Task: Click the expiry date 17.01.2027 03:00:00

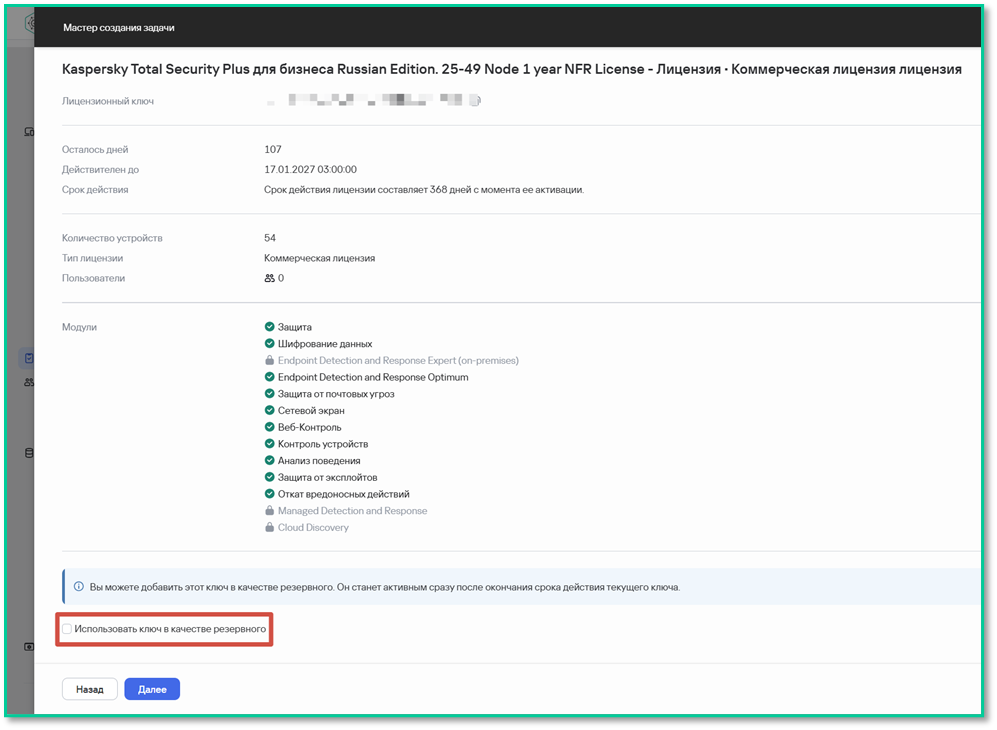Action: pos(310,170)
